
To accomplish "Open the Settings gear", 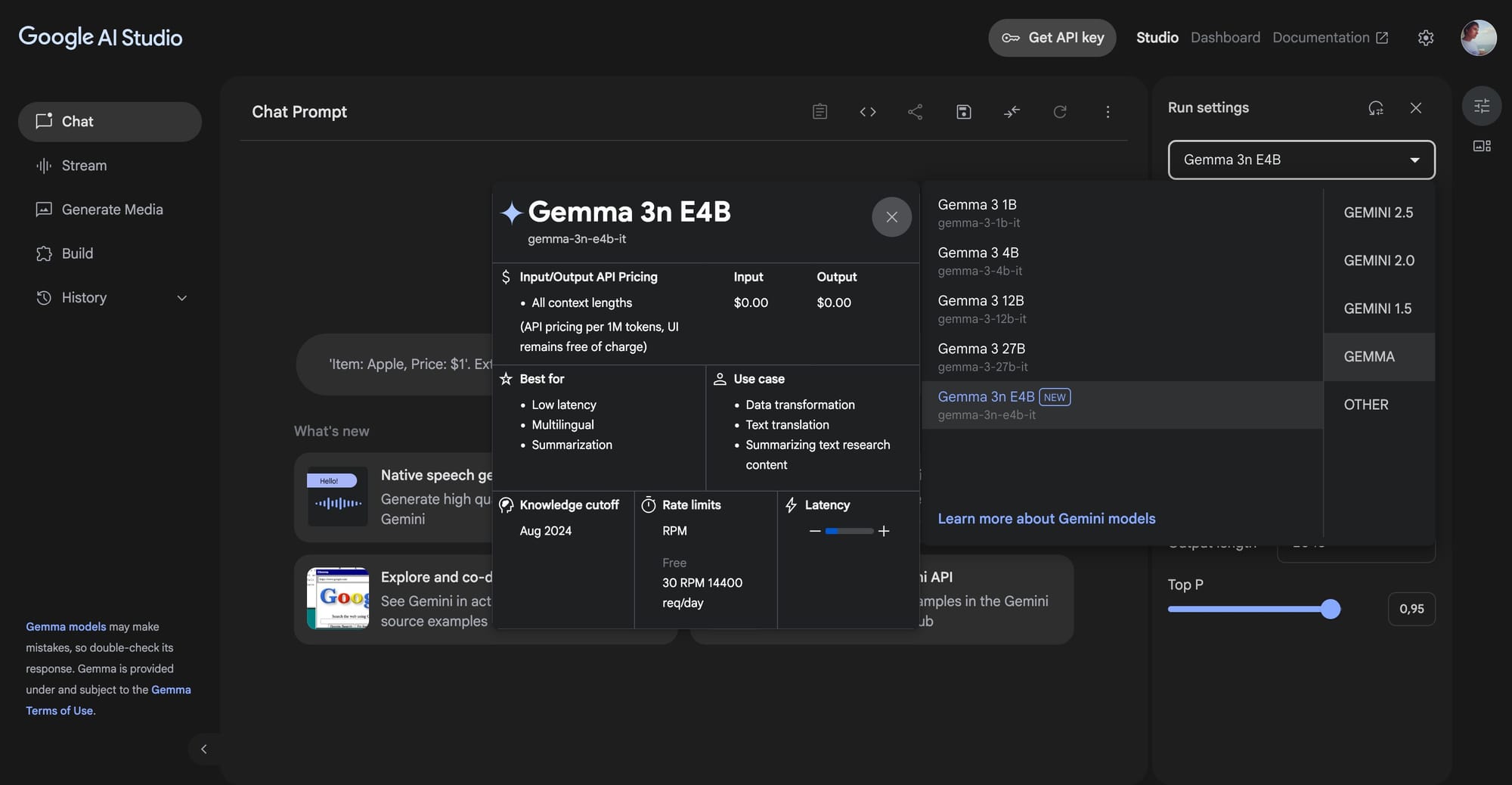I will click(1426, 37).
